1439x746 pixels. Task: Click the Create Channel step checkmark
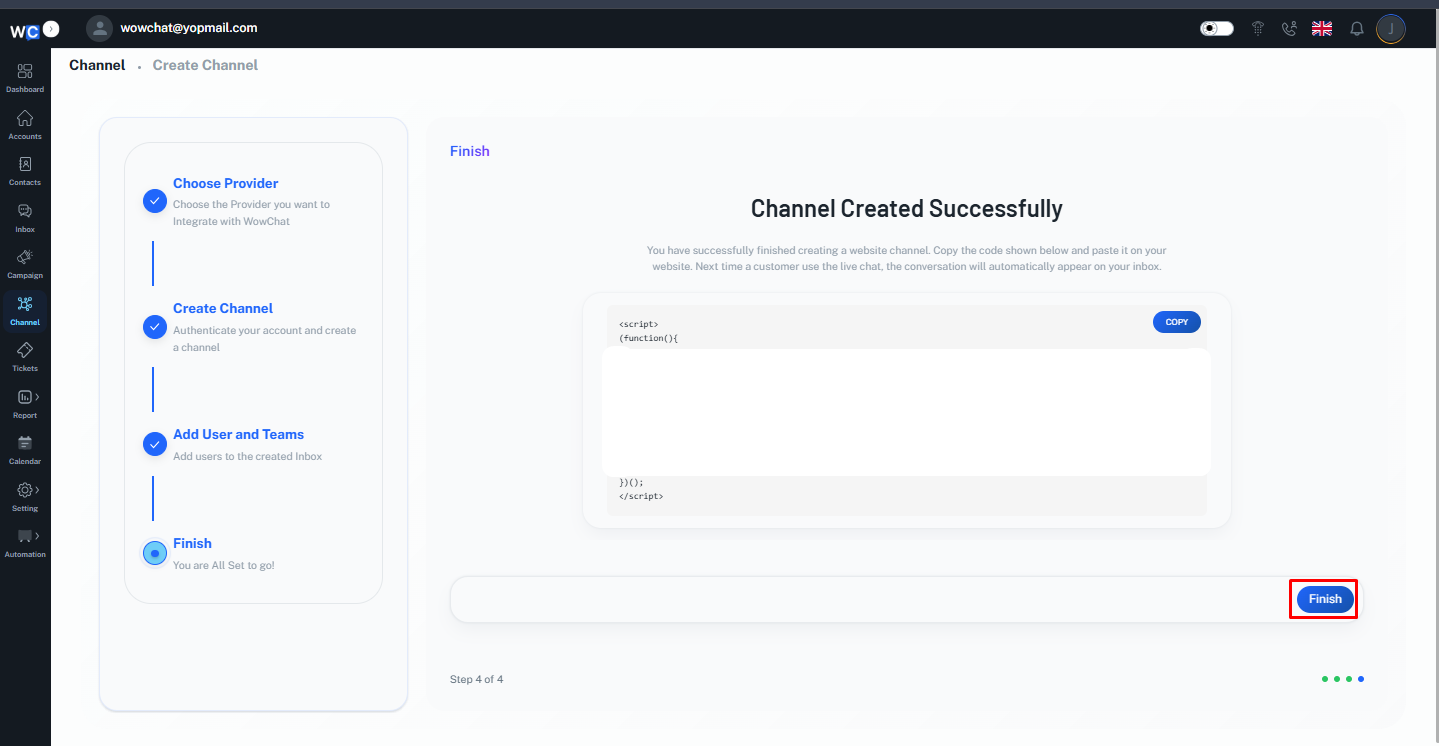(x=155, y=327)
